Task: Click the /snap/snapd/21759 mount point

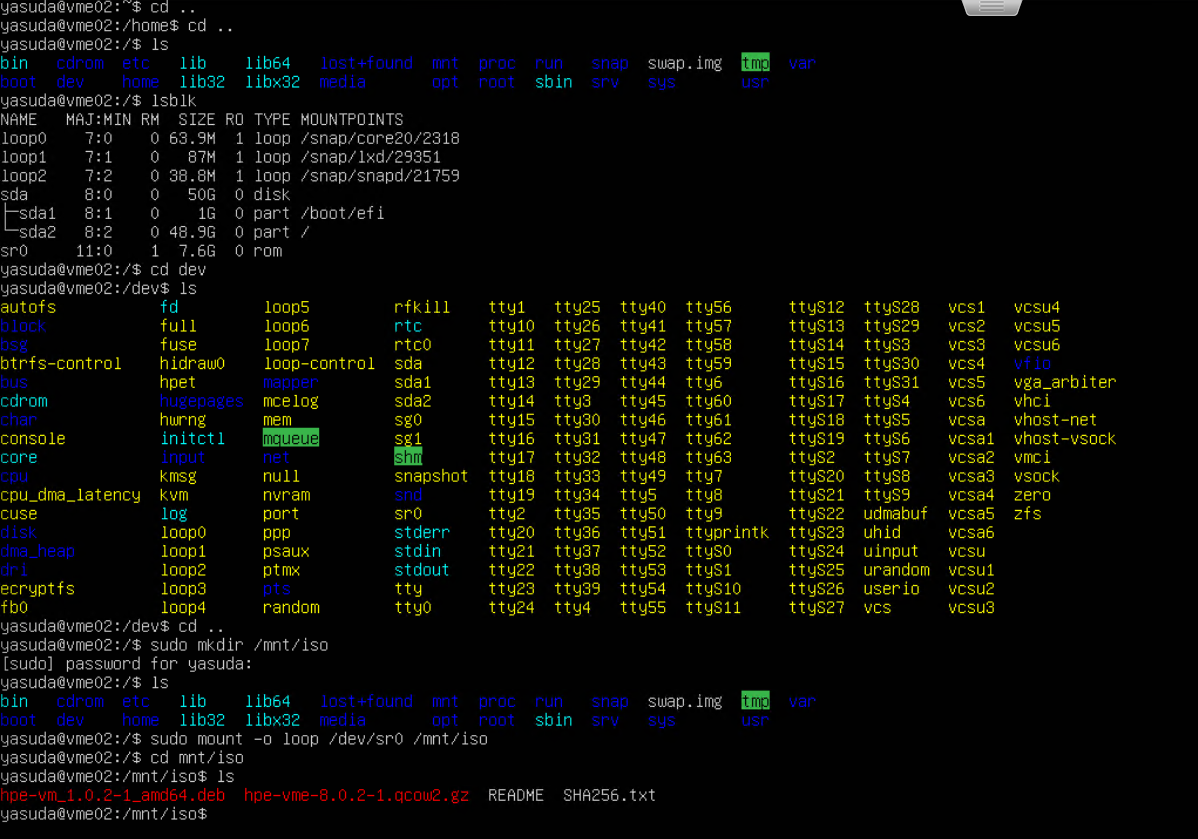Action: click(380, 176)
